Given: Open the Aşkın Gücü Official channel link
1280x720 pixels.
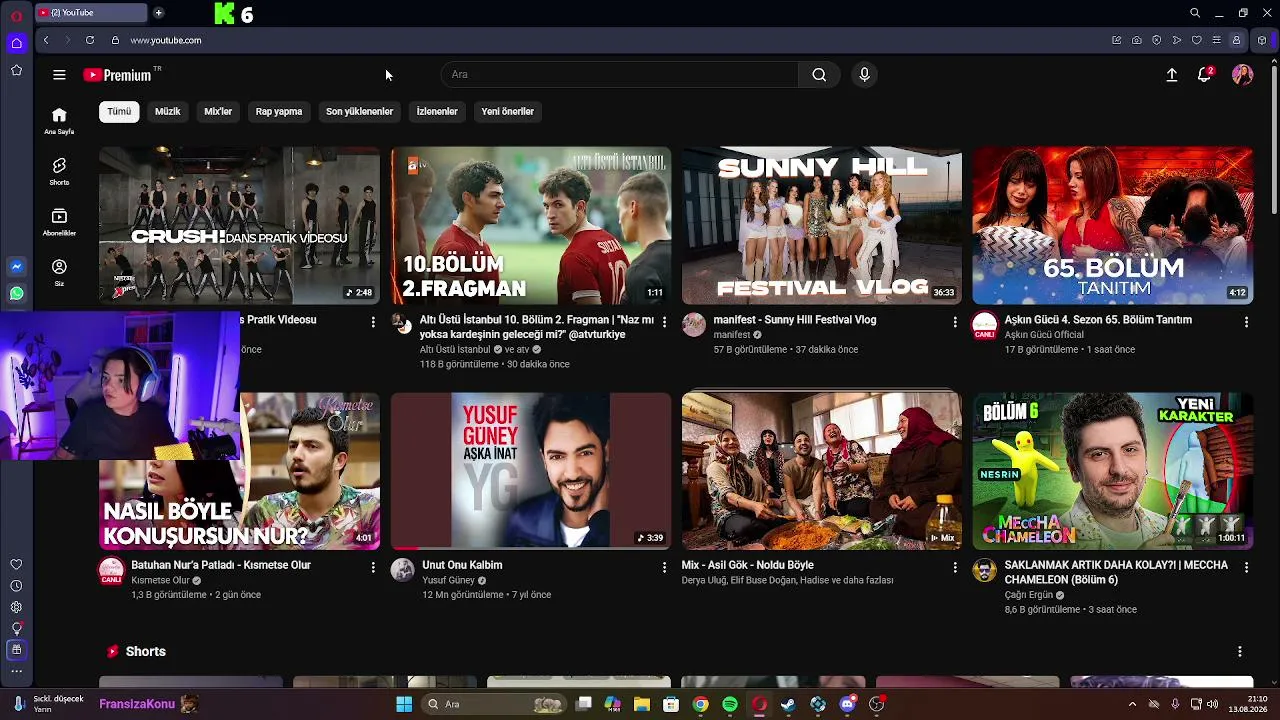Looking at the screenshot, I should 1044,335.
